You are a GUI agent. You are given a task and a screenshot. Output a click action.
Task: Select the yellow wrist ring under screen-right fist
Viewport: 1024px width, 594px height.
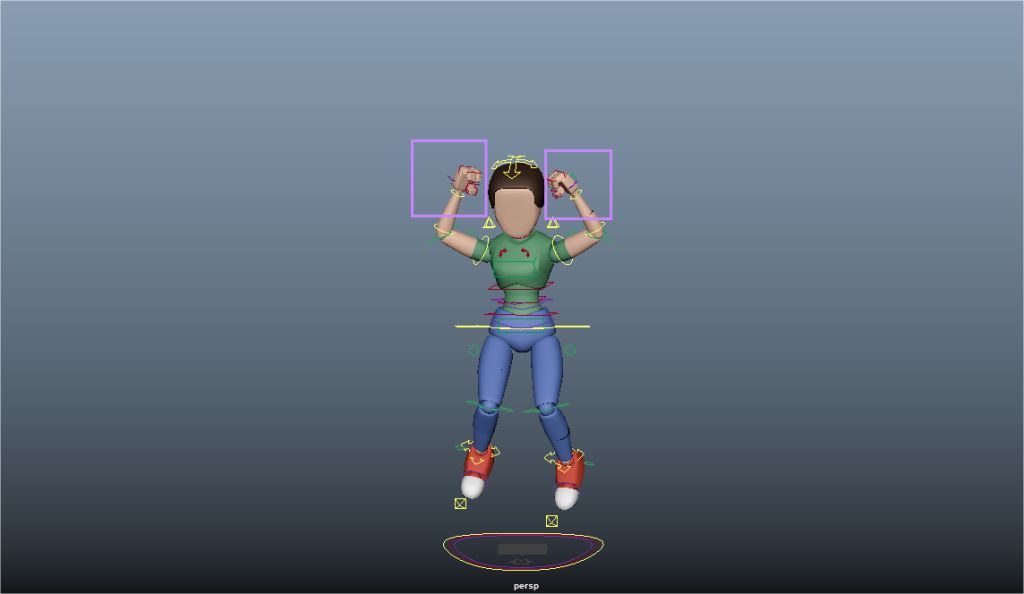(576, 194)
